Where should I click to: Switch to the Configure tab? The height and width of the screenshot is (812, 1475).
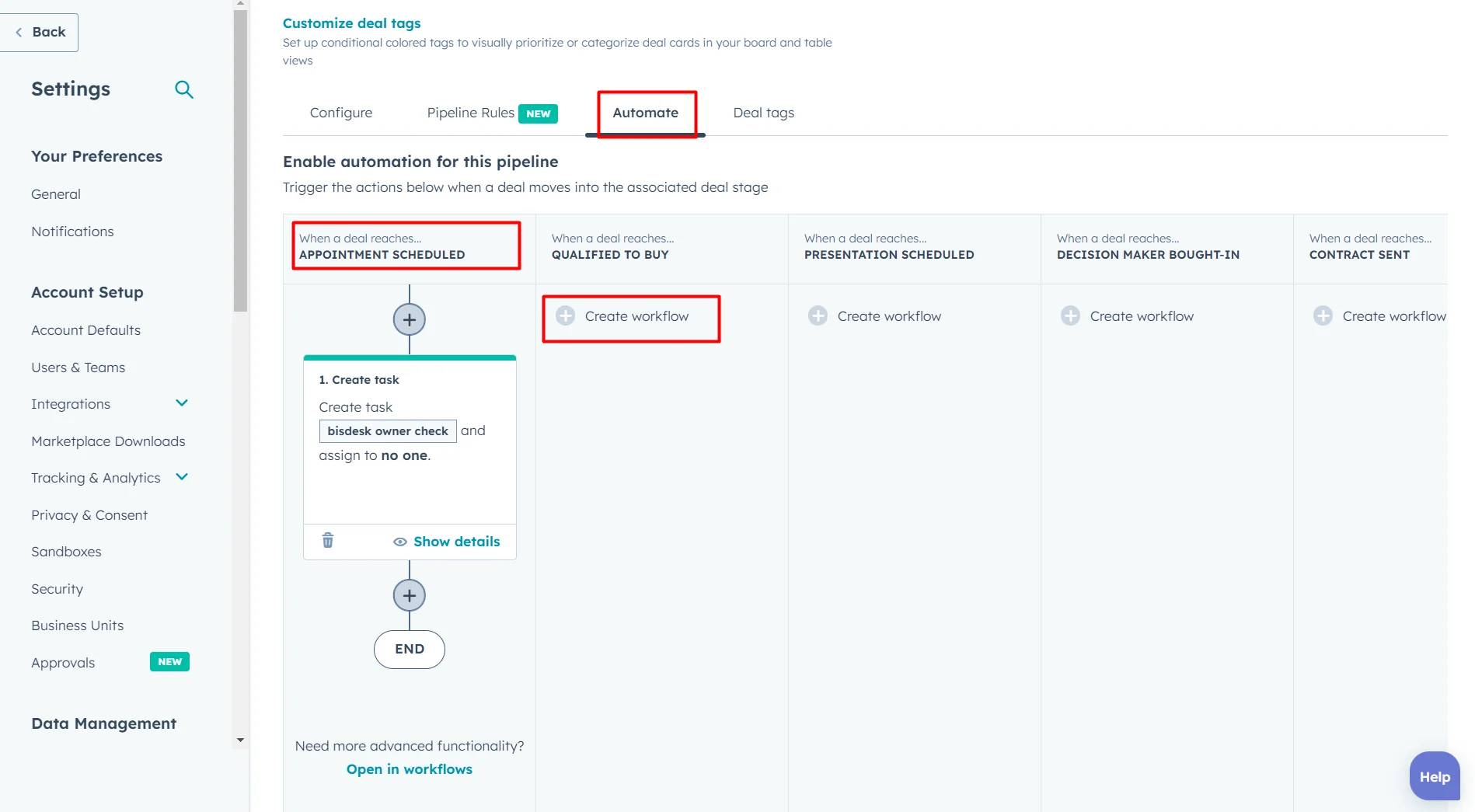click(x=340, y=113)
